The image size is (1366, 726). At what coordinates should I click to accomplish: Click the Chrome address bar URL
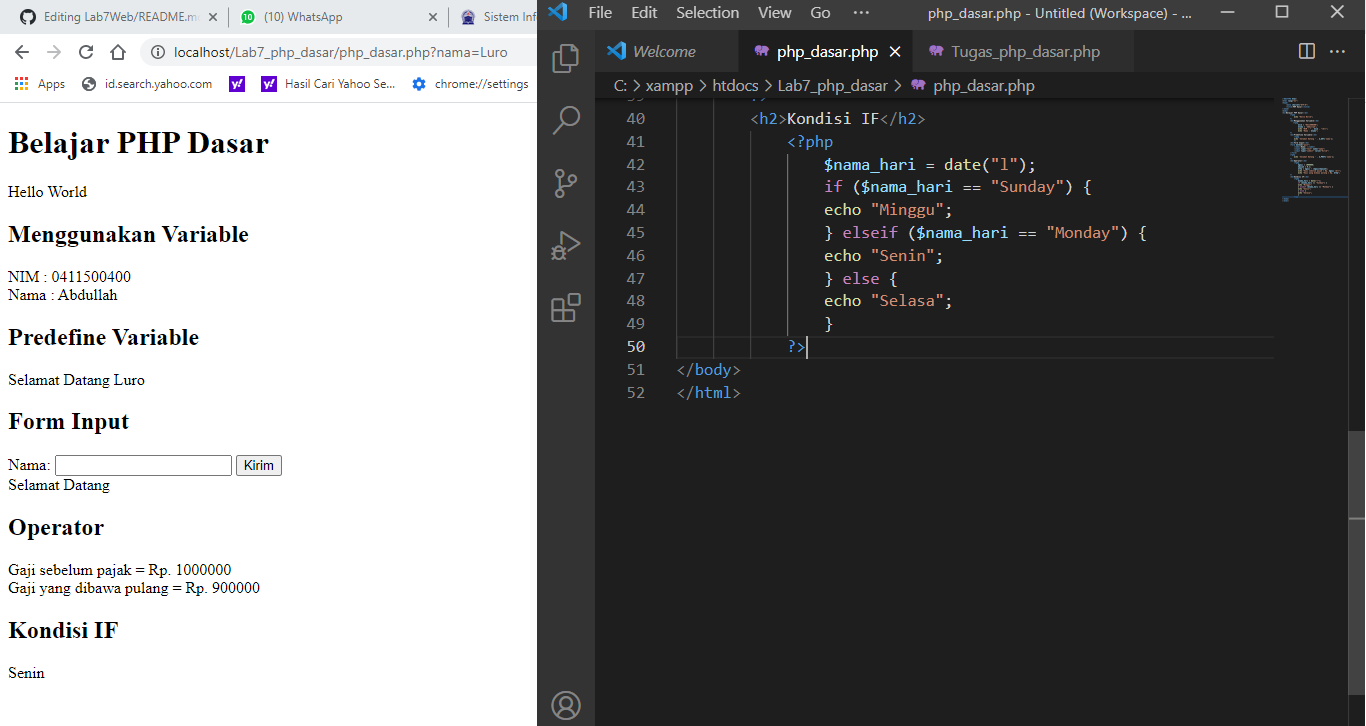(340, 52)
